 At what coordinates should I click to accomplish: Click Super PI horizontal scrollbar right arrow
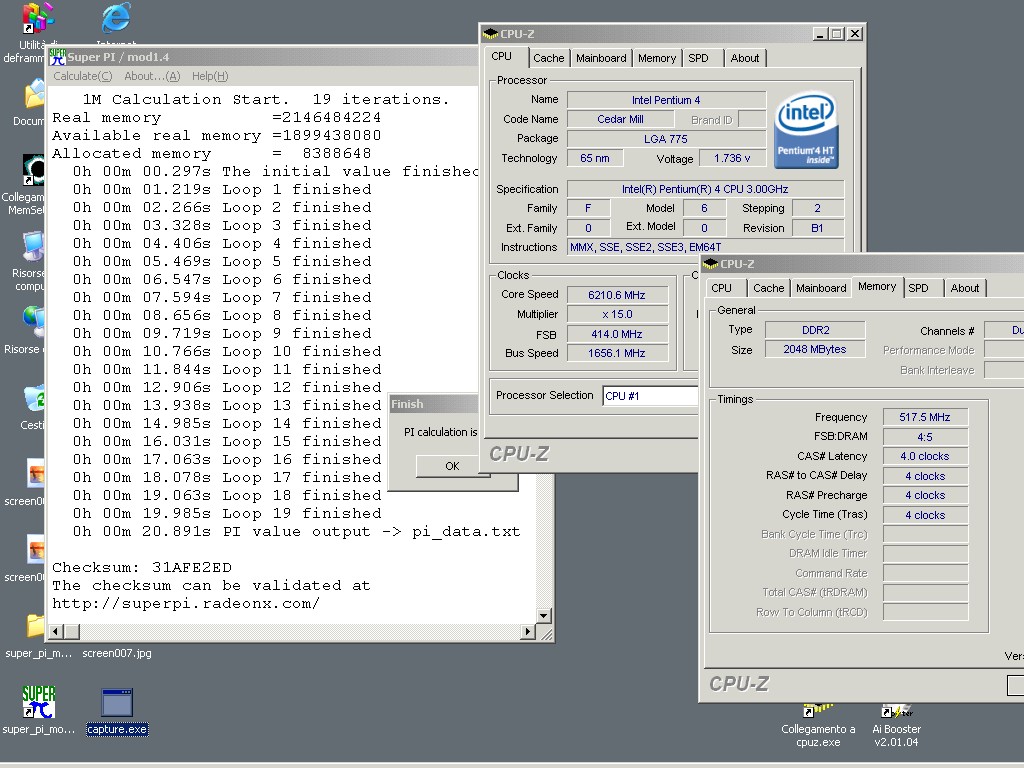click(528, 632)
